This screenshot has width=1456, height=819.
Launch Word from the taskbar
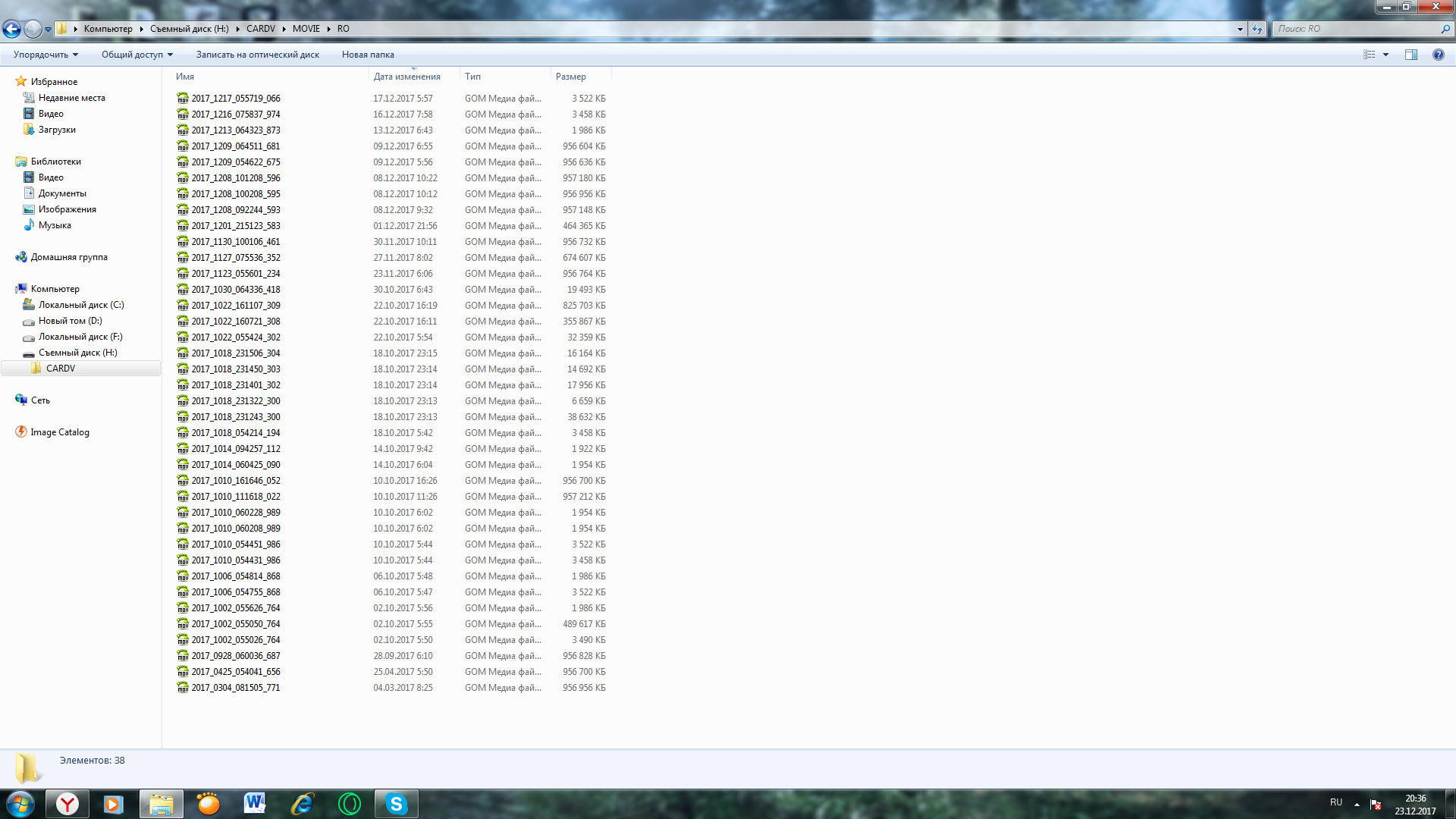click(255, 804)
